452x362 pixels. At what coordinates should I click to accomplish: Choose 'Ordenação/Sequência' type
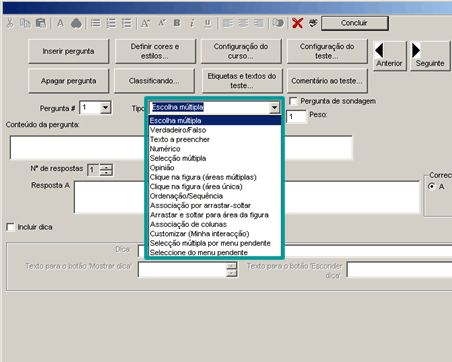[215, 196]
